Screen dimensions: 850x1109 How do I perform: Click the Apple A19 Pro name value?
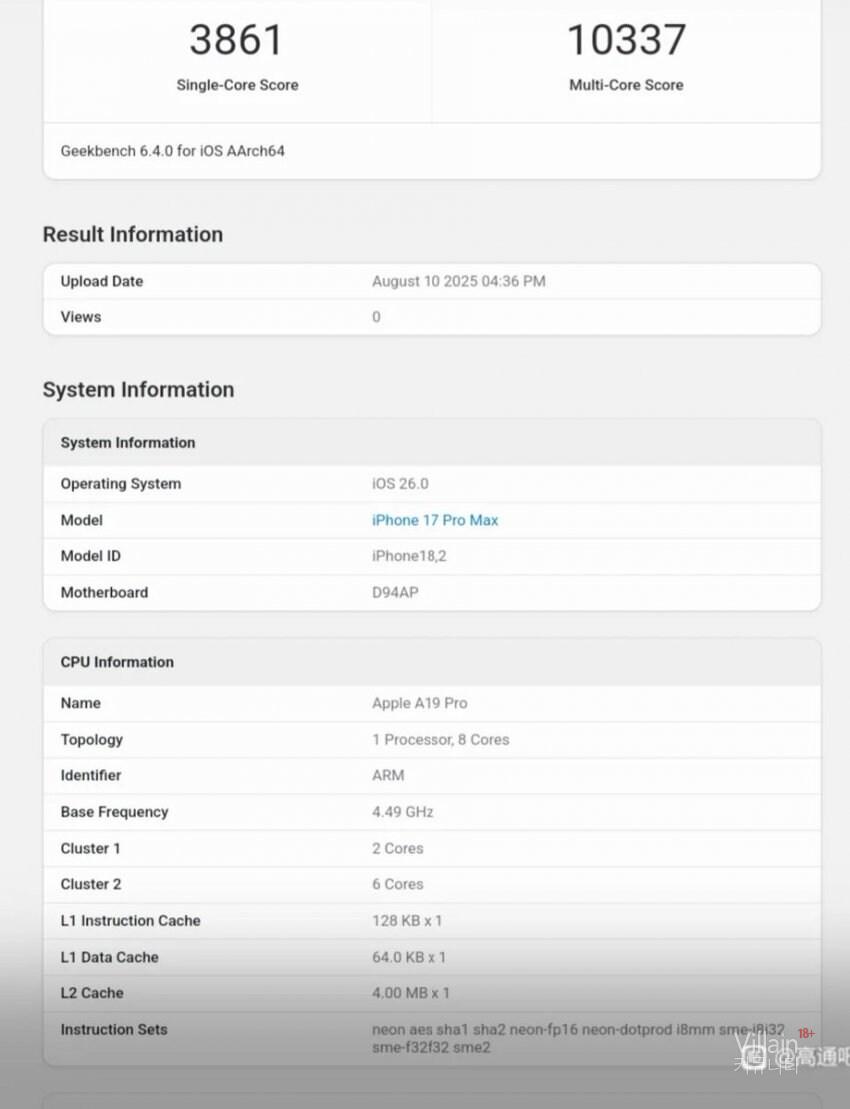coord(419,703)
